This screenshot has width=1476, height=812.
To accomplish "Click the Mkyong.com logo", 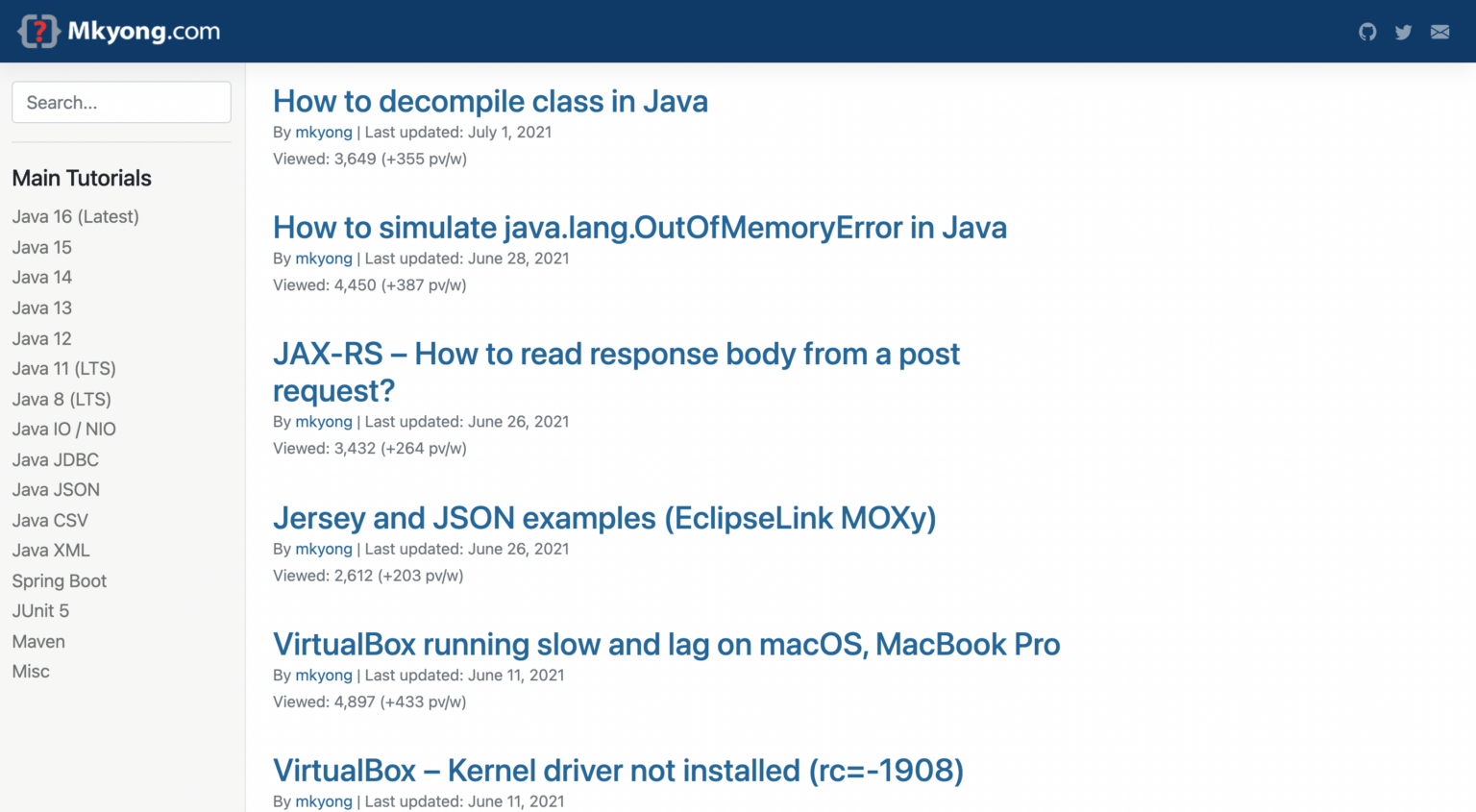I will pyautogui.click(x=119, y=31).
